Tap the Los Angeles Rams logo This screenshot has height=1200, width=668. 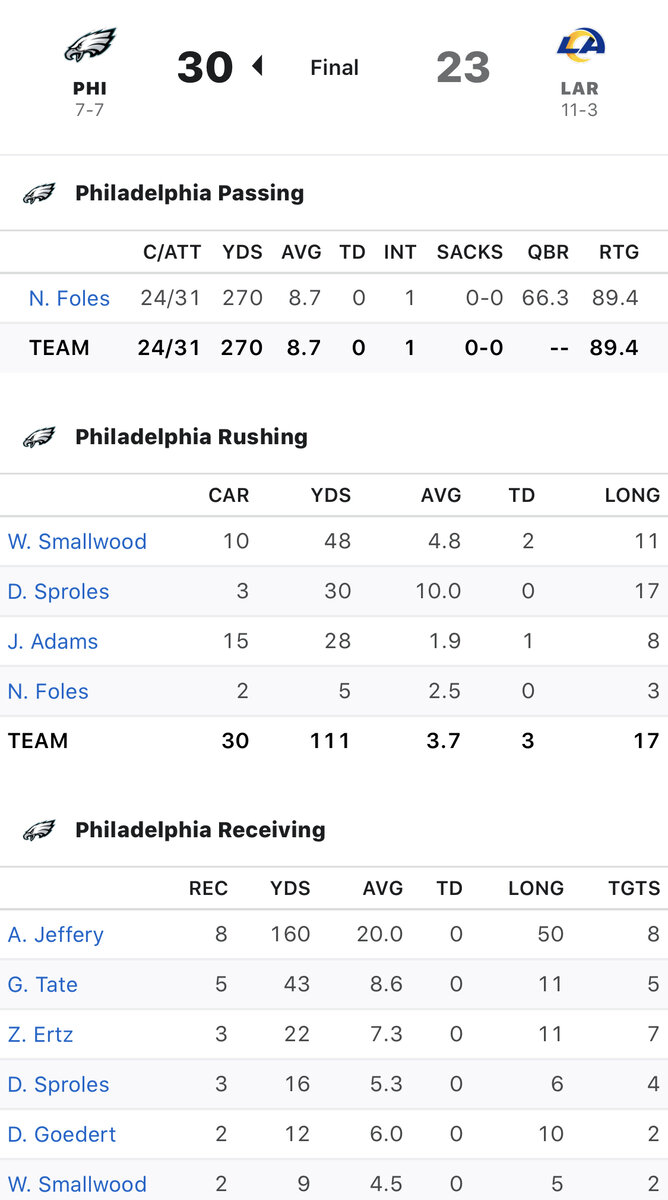pos(580,46)
